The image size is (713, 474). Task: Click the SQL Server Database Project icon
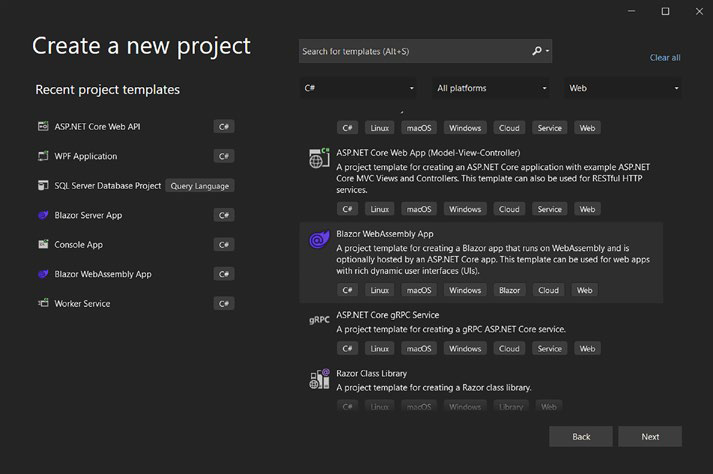pyautogui.click(x=43, y=186)
